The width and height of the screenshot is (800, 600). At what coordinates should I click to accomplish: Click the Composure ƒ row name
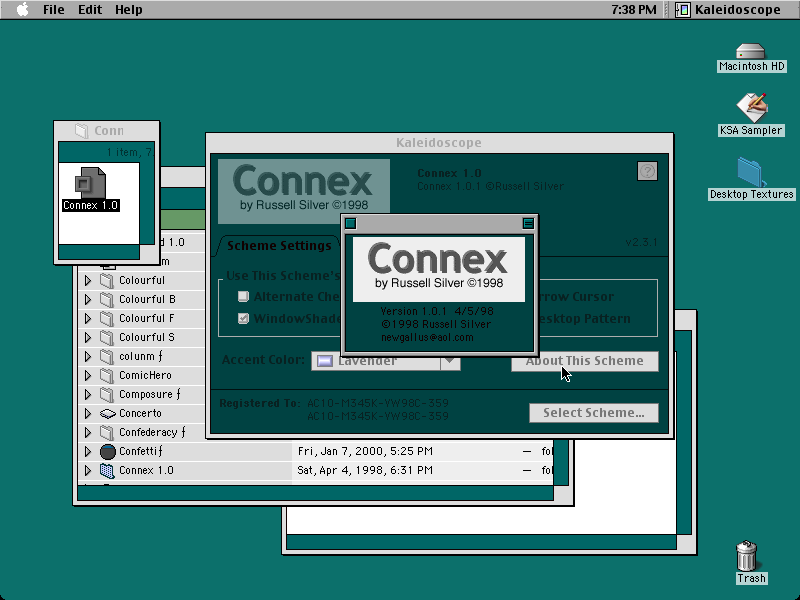click(x=150, y=394)
